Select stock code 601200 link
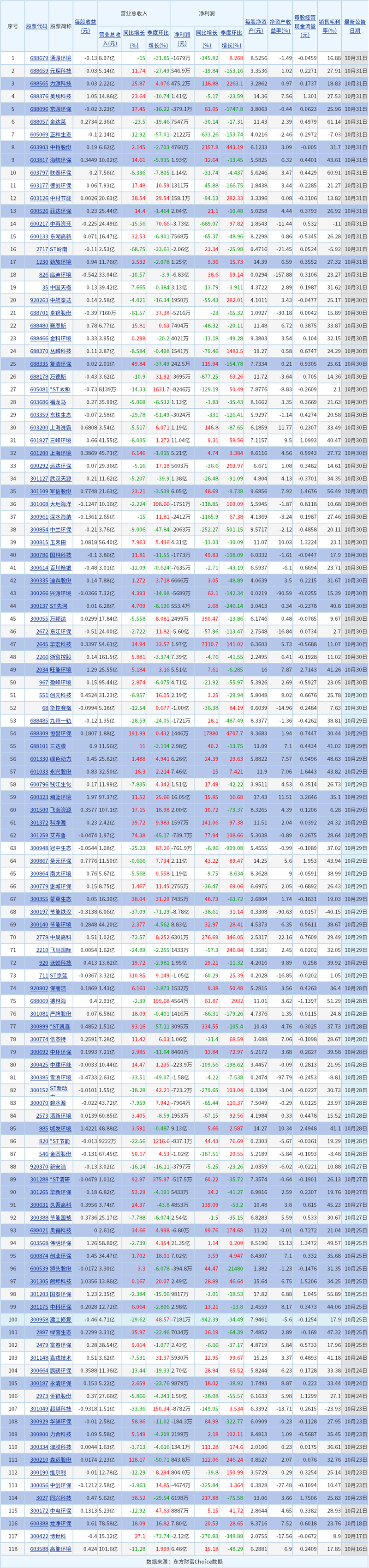369x1568 pixels. pyautogui.click(x=39, y=454)
